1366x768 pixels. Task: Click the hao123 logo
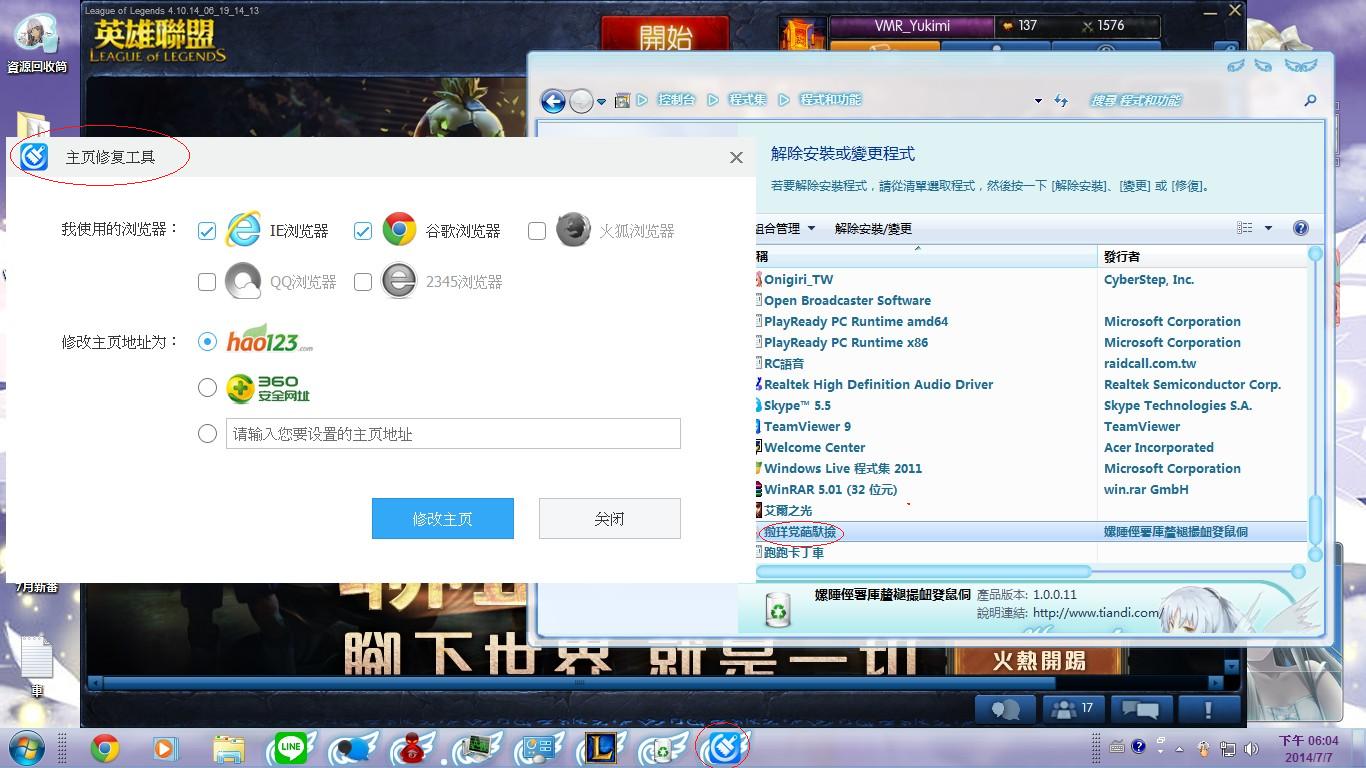coord(269,338)
